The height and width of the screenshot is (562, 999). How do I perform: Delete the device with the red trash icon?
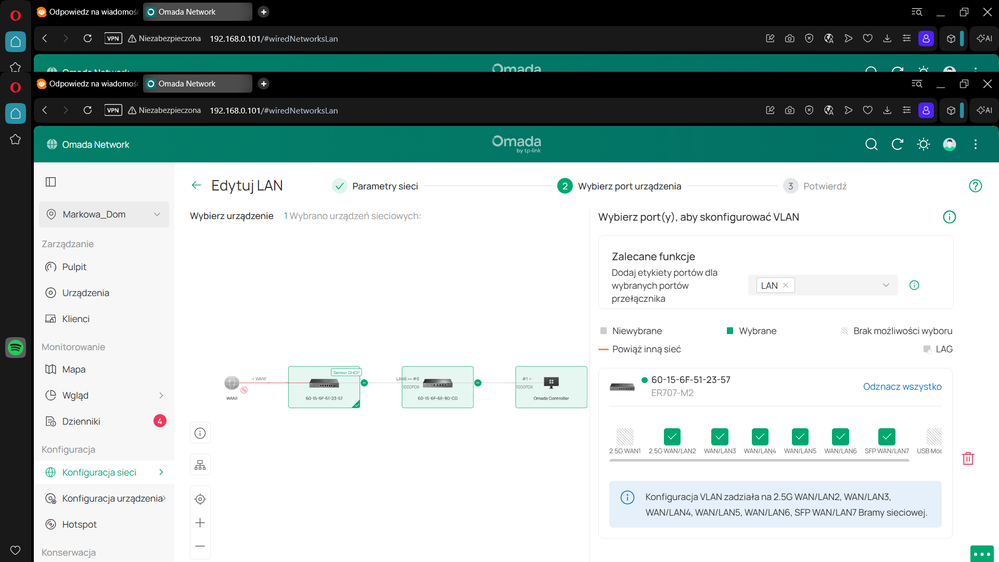pos(968,458)
